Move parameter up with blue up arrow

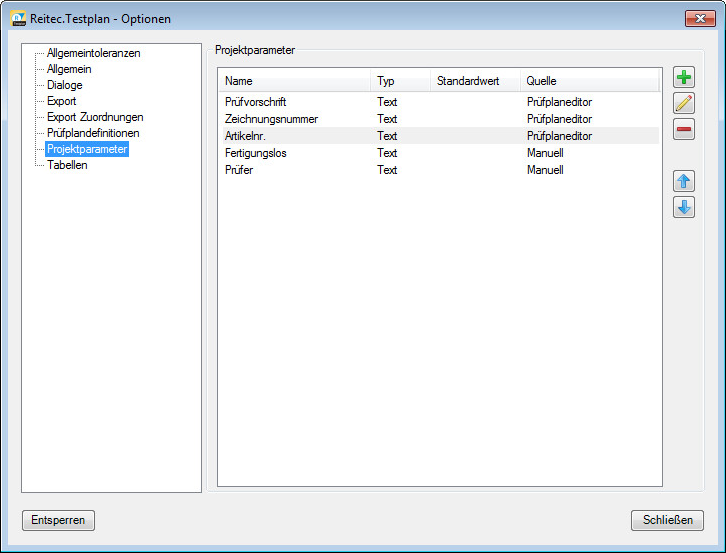[684, 181]
